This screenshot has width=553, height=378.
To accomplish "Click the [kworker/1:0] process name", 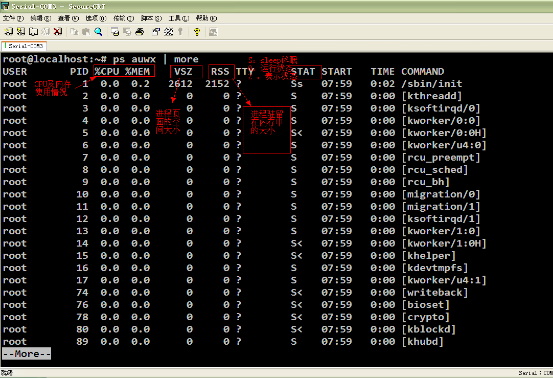I will 441,231.
